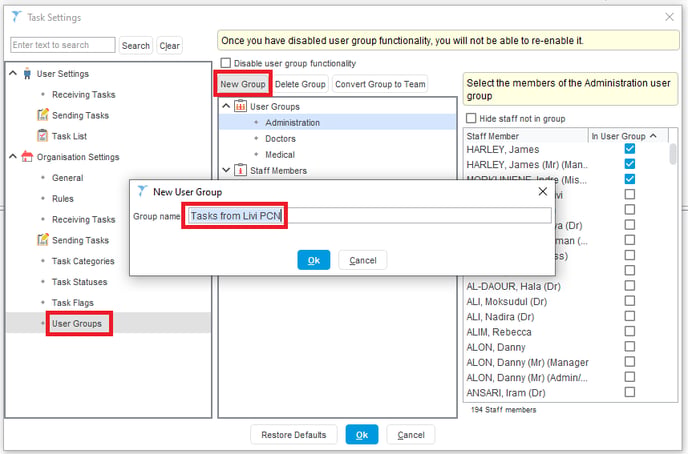
Task: Collapse the User Groups tree node
Action: (226, 106)
